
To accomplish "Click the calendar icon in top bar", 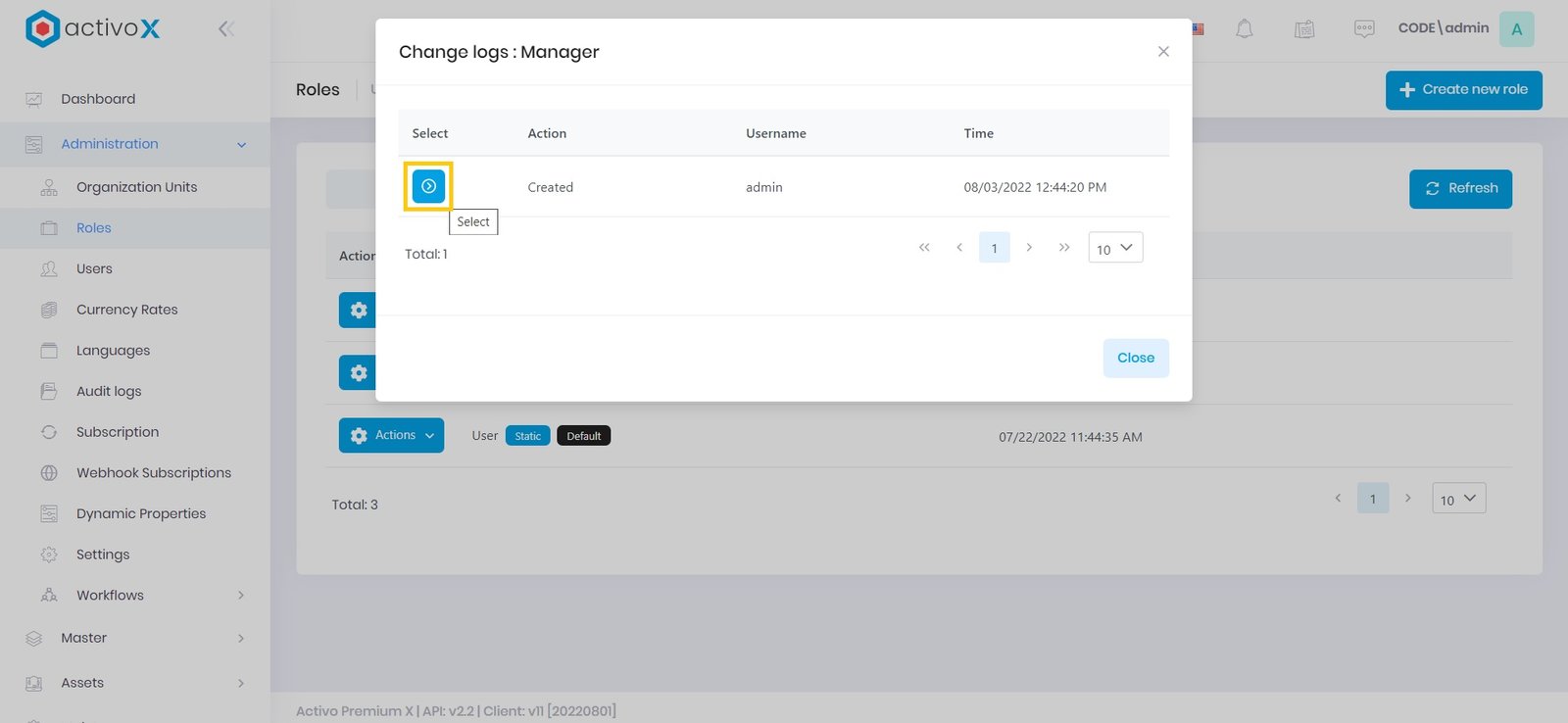I will click(x=1304, y=29).
